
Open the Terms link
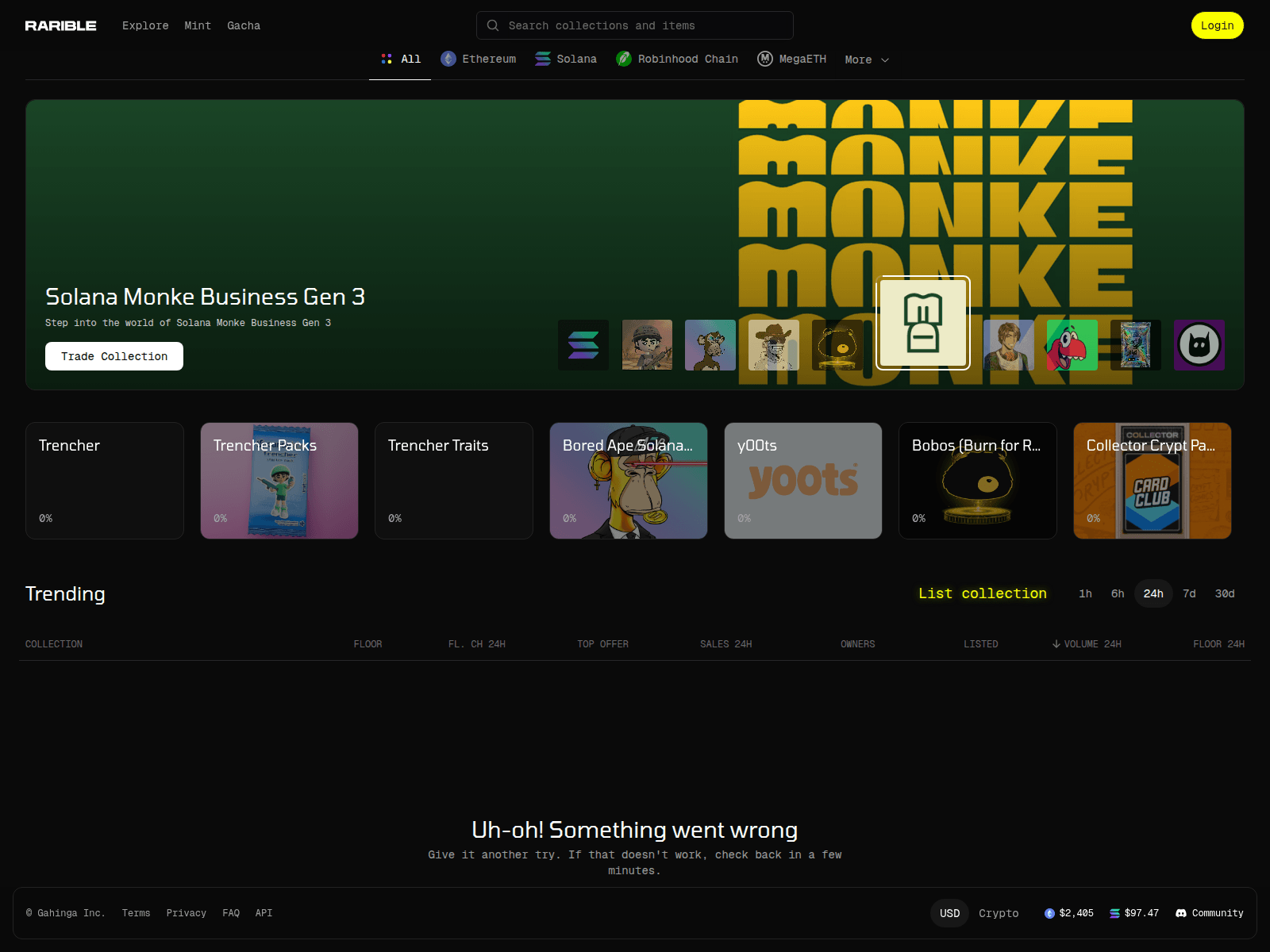coord(136,913)
